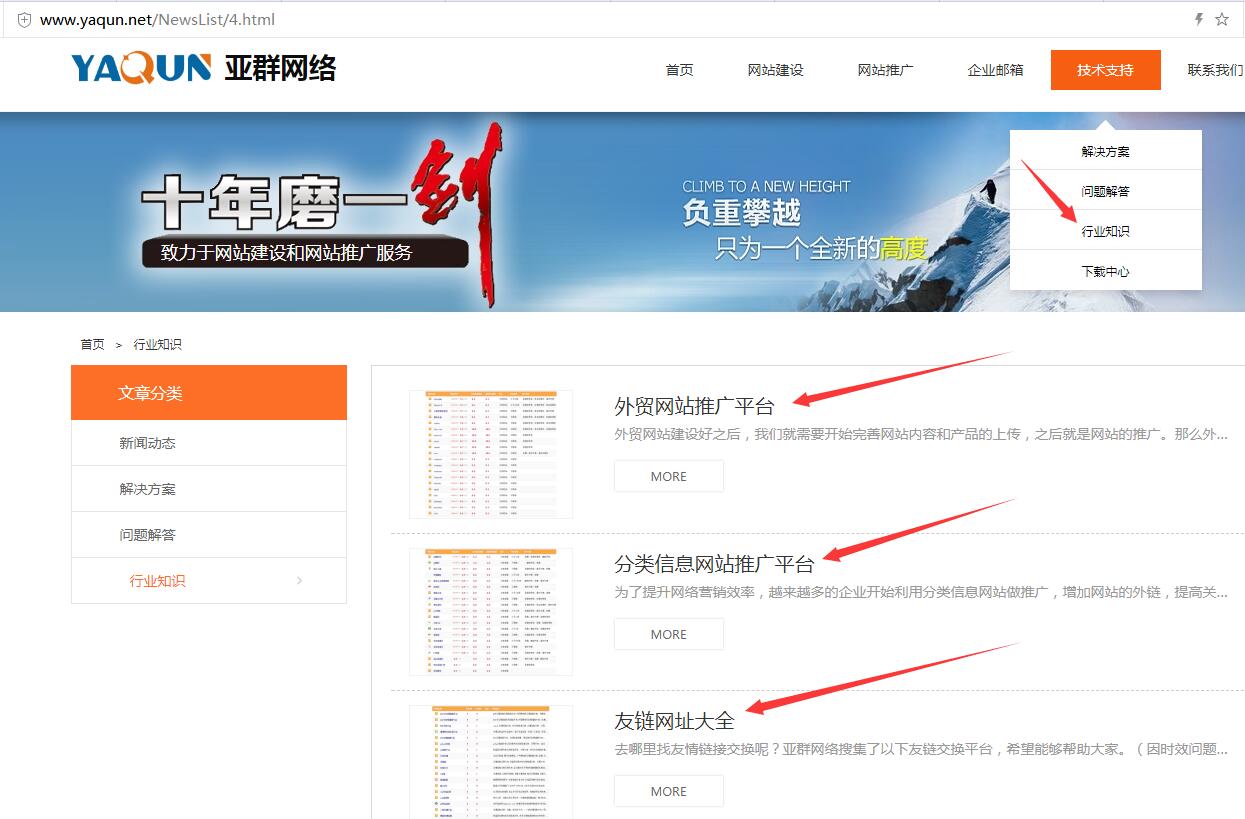Open 下载中心 from the dropdown menu
The height and width of the screenshot is (819, 1245).
[x=1105, y=272]
